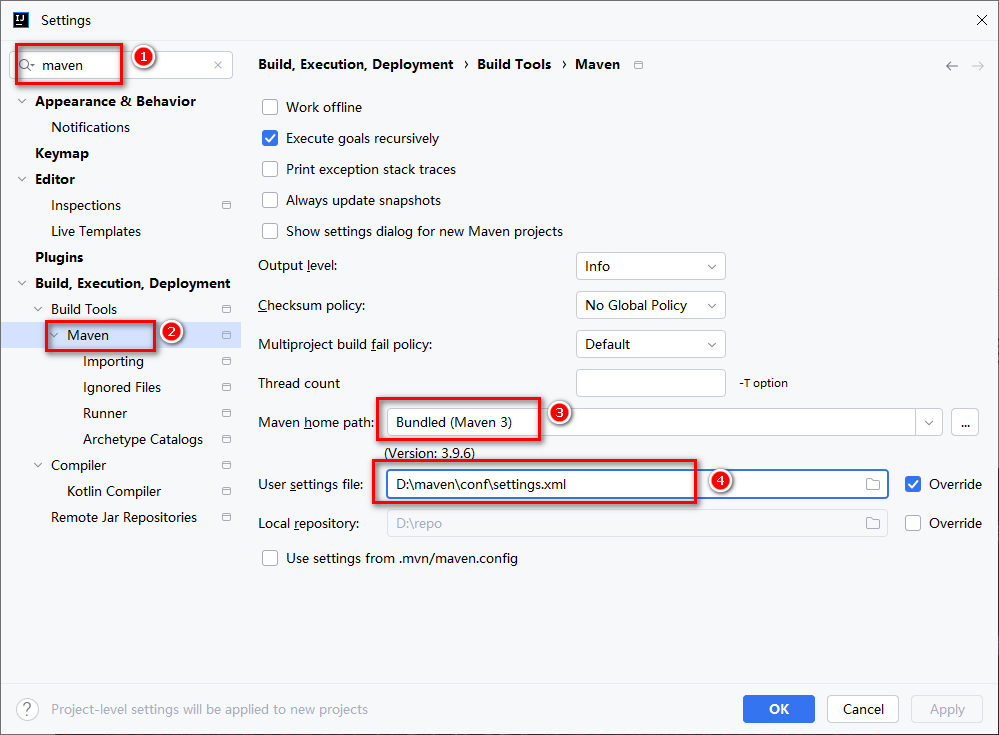This screenshot has height=735, width=999.
Task: Click Cancel button
Action: click(863, 709)
